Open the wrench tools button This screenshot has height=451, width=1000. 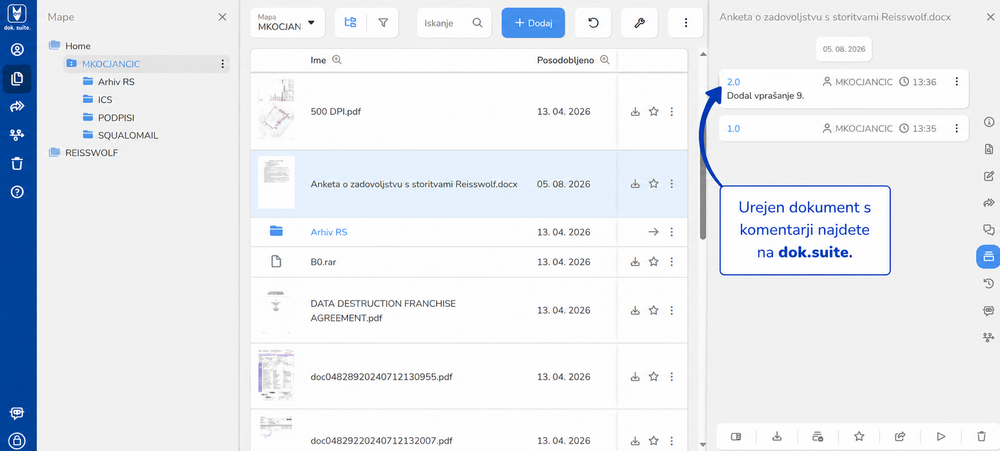pos(640,22)
